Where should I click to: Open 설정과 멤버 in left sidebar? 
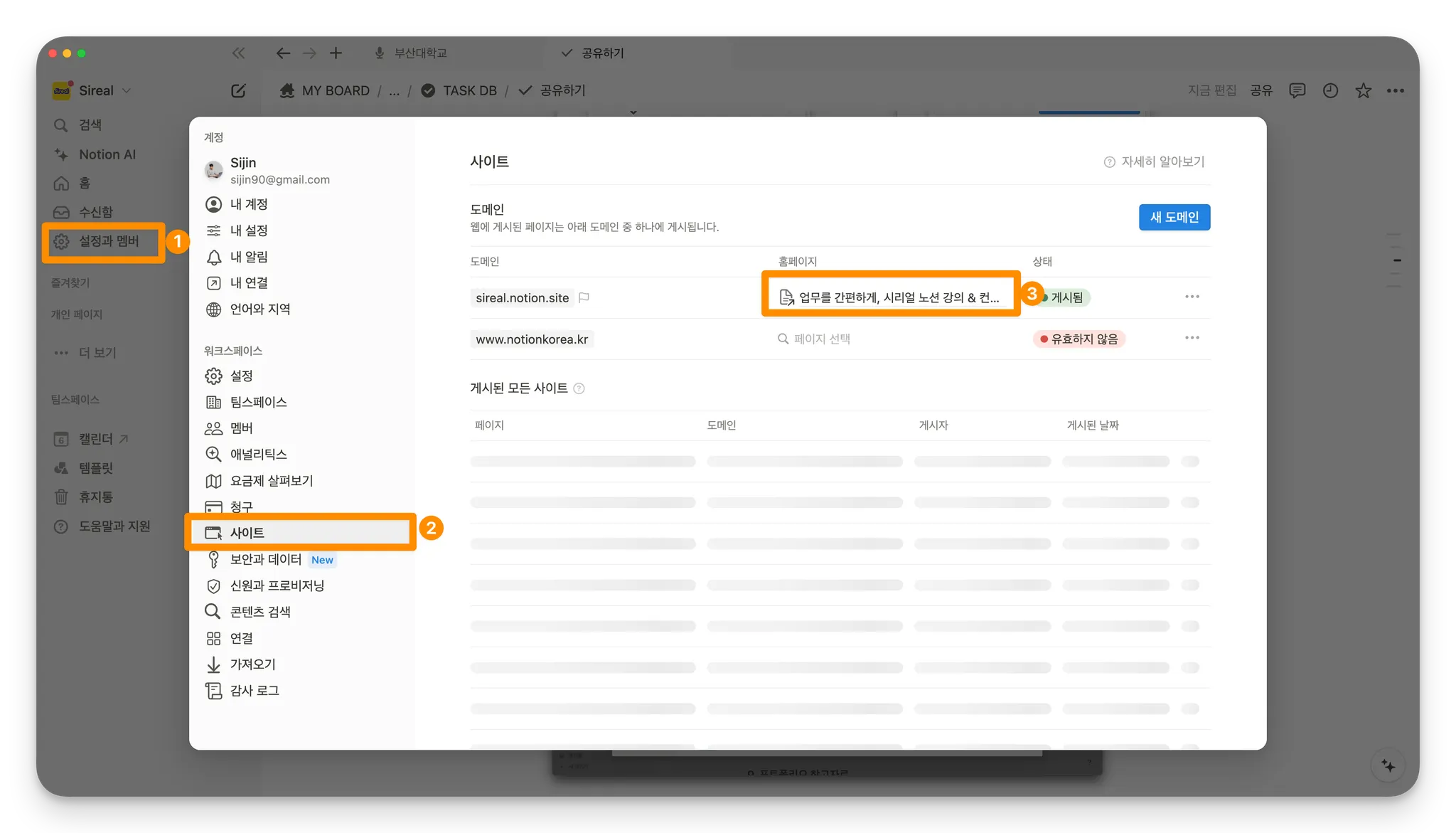pyautogui.click(x=108, y=241)
